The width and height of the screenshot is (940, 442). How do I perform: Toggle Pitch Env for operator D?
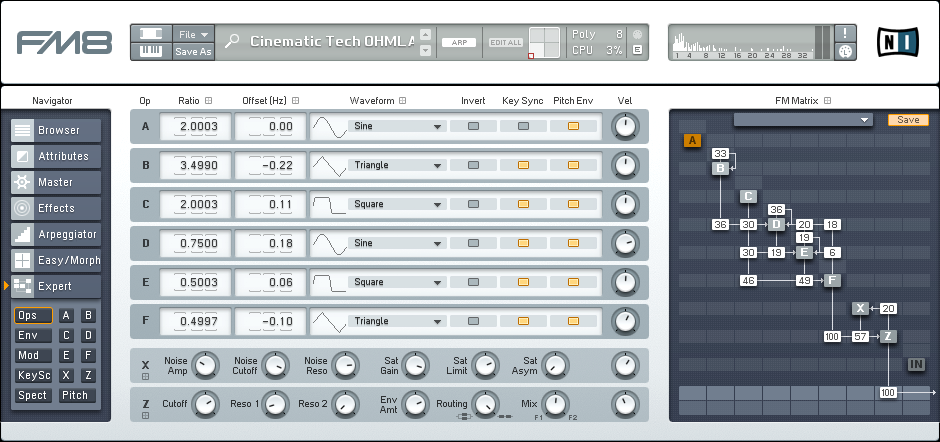[x=574, y=243]
